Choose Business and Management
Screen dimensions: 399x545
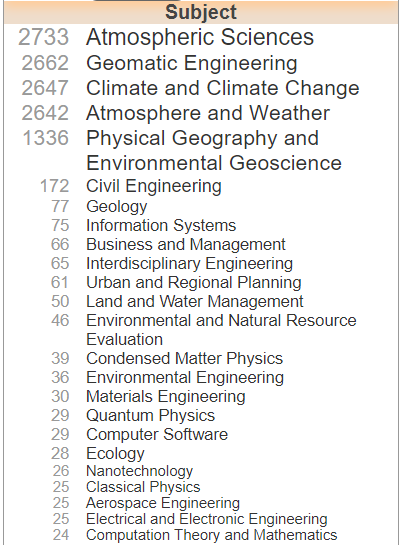tap(186, 244)
